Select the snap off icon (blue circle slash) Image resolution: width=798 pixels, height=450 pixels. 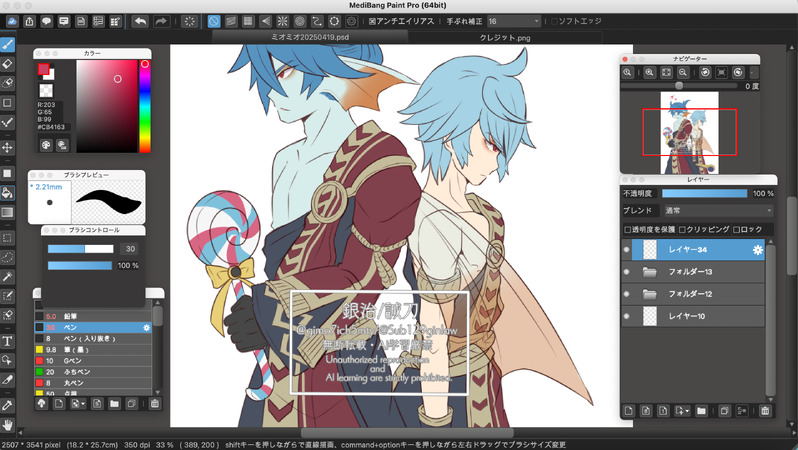coord(214,21)
